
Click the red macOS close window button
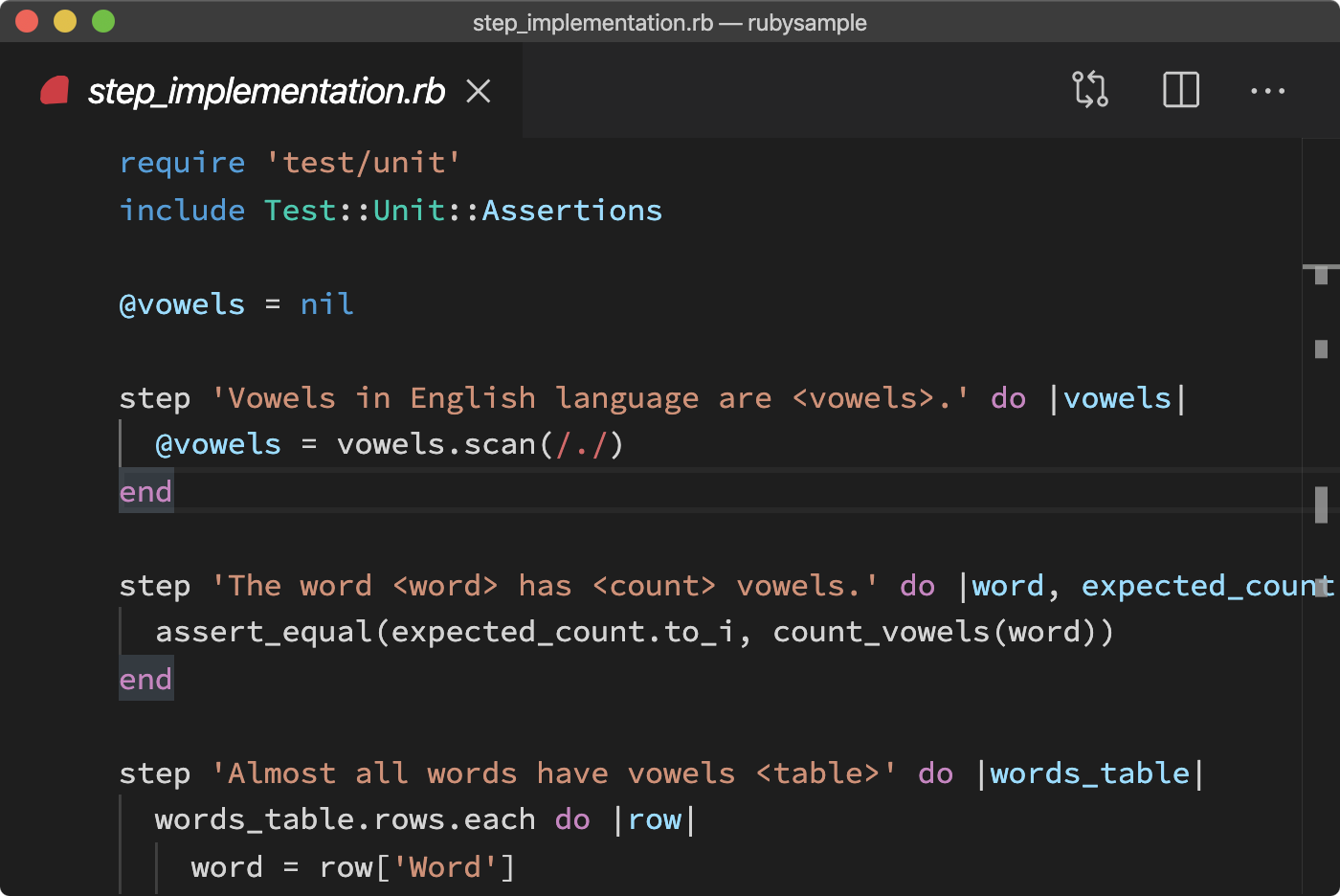coord(27,21)
